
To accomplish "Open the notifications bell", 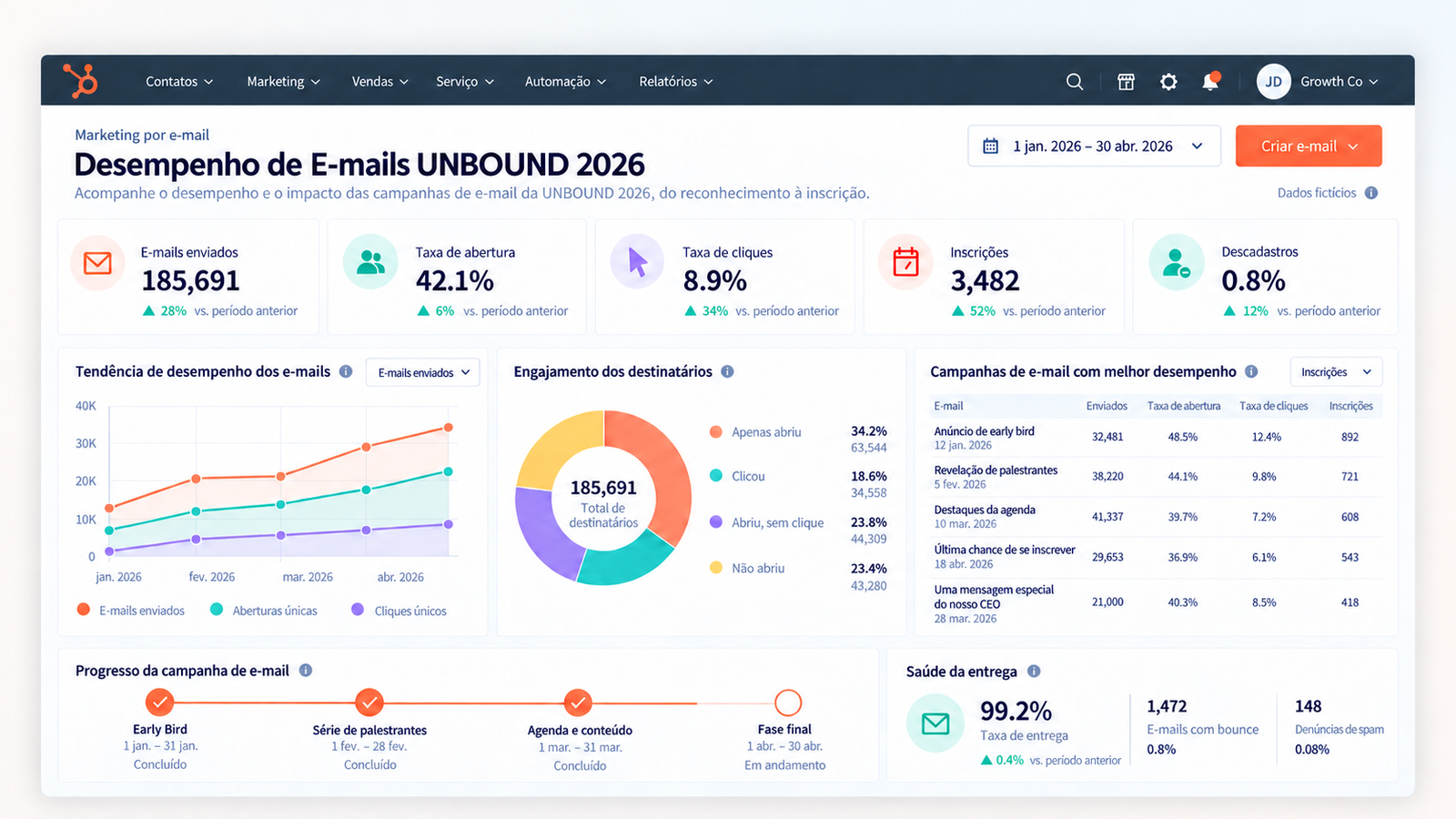I will (1210, 81).
